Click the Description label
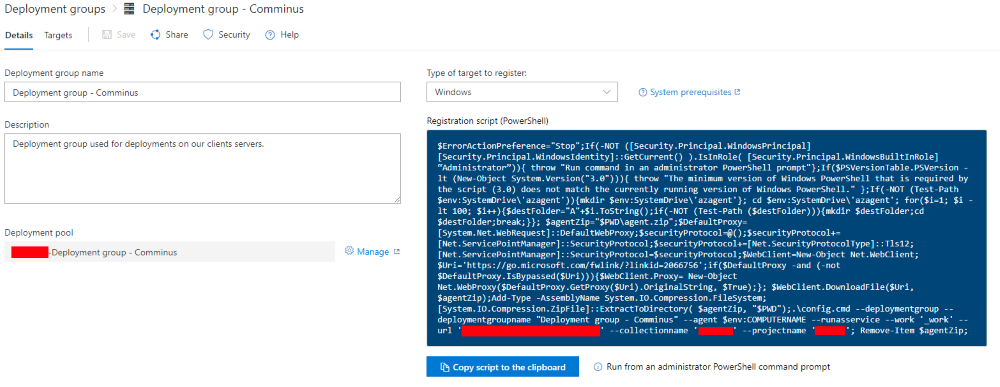Viewport: 1000px width, 387px height. 27,124
